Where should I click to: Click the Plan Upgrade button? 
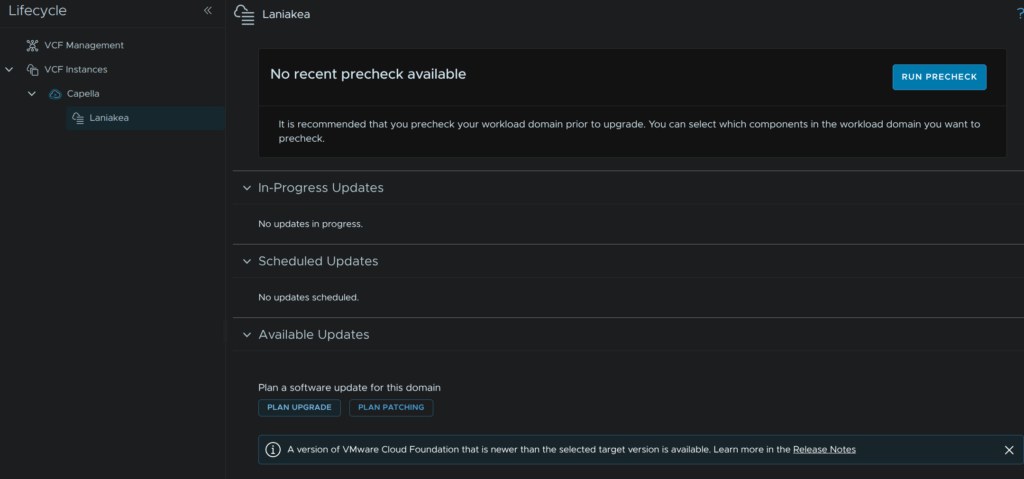[300, 407]
